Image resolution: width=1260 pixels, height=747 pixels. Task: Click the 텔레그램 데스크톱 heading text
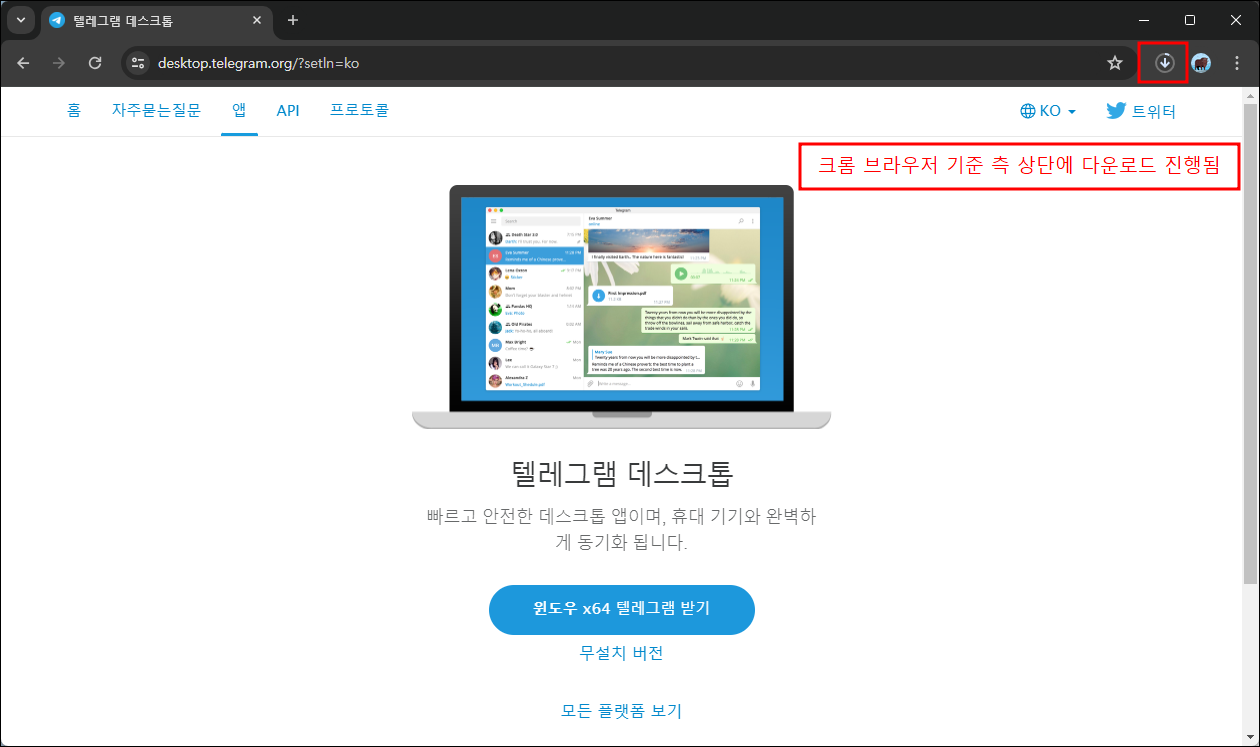(622, 473)
